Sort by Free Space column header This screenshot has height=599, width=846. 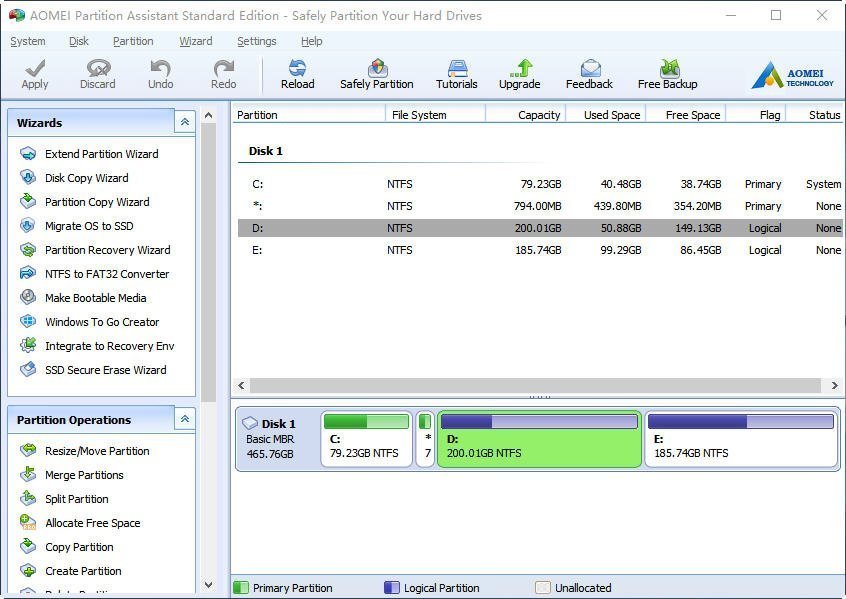click(686, 115)
